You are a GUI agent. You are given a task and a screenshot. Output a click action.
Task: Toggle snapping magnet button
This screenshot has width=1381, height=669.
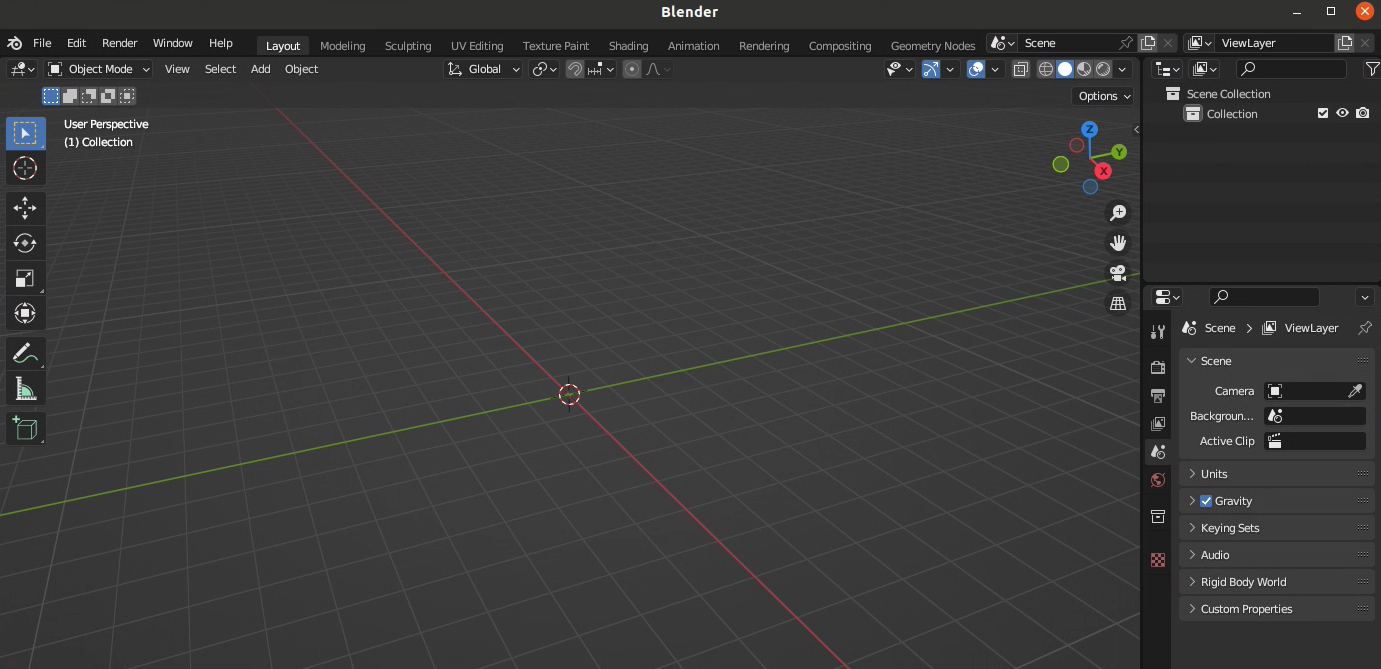pos(575,69)
